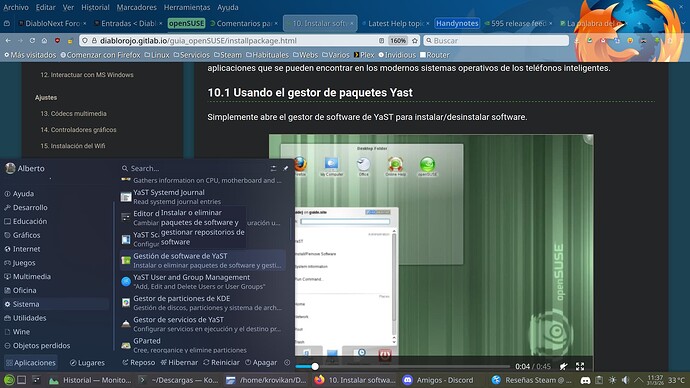The width and height of the screenshot is (690, 388).
Task: Open the Archivo menu
Action: pyautogui.click(x=16, y=7)
